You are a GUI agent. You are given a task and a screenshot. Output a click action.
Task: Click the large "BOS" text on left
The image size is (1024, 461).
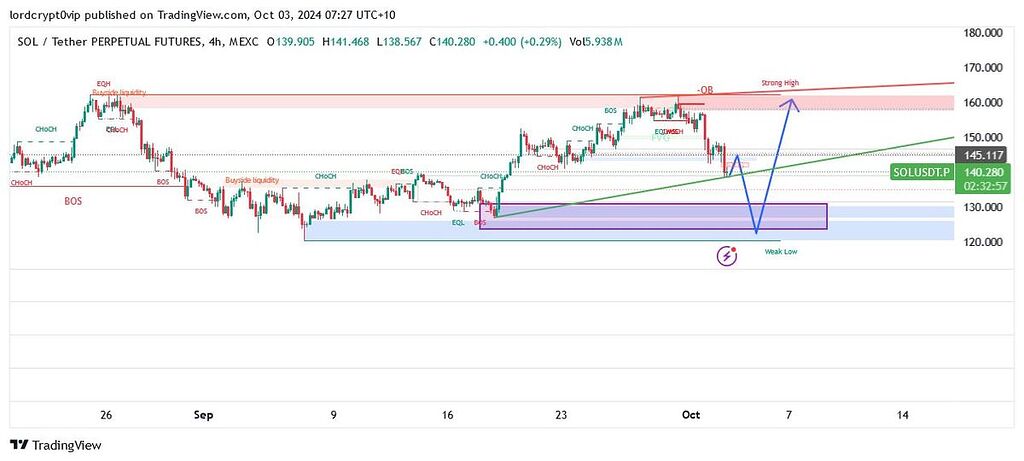(x=73, y=201)
